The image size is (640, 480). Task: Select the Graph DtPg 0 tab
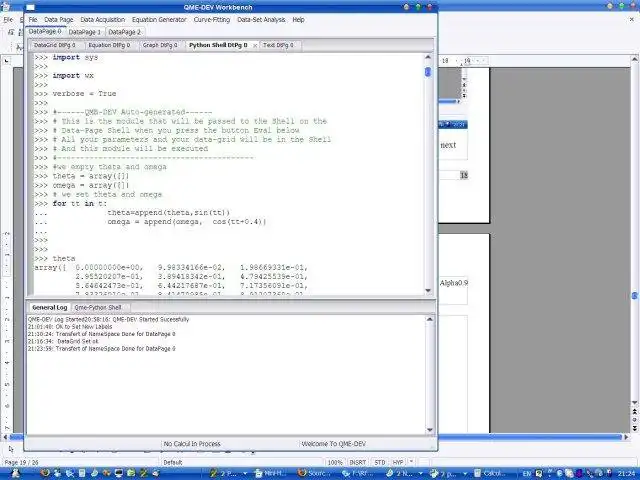pos(160,45)
